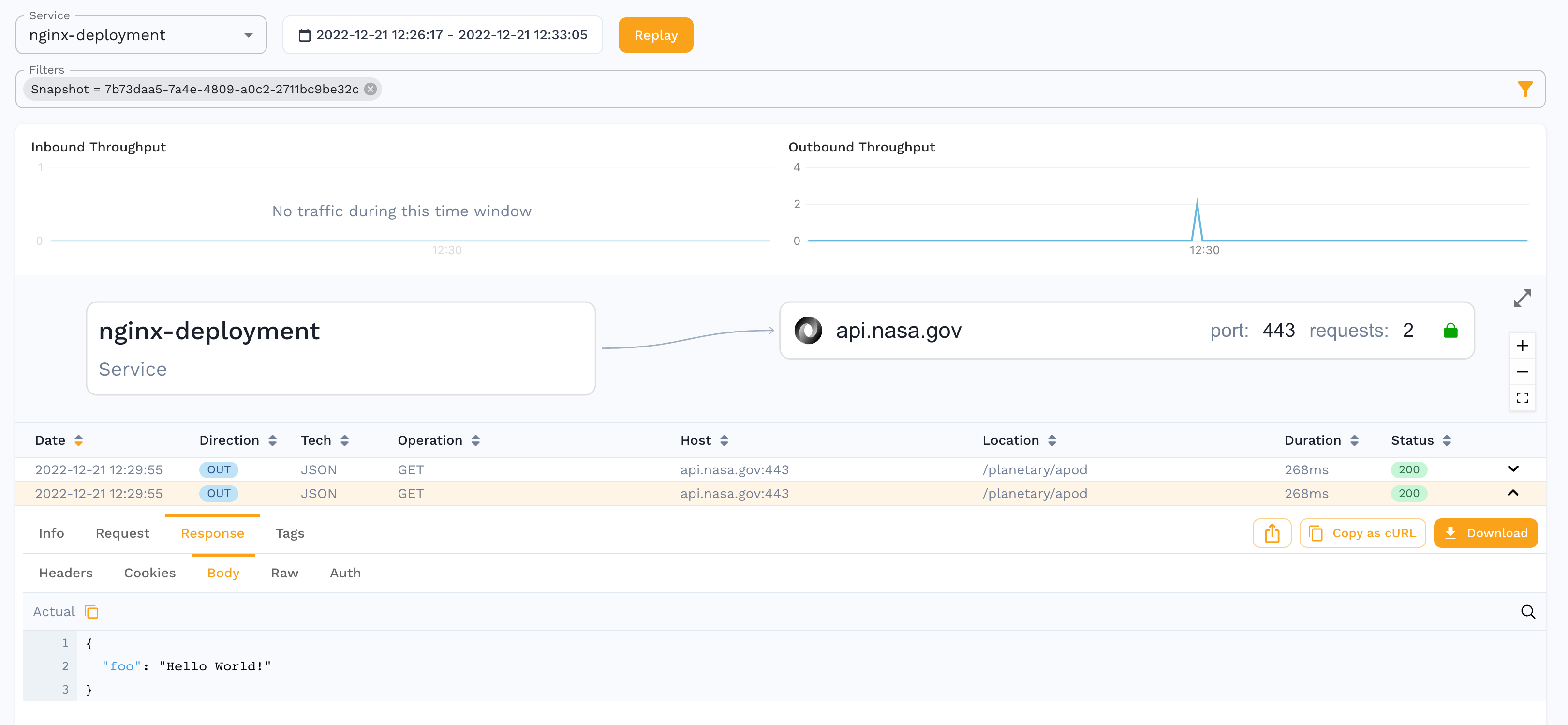Sort the table by Status

tap(1447, 440)
